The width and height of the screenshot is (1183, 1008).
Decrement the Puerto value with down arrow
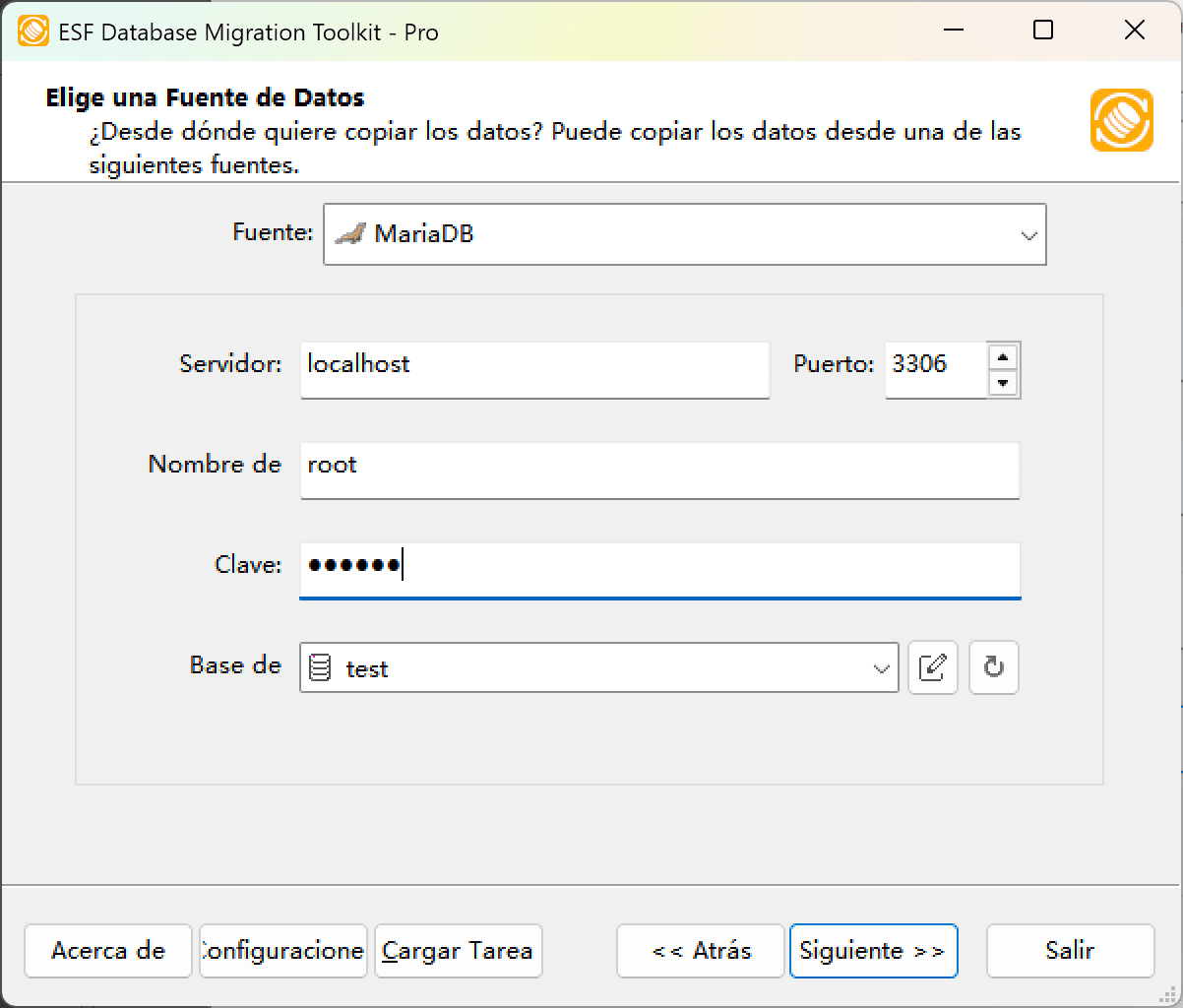(1004, 382)
